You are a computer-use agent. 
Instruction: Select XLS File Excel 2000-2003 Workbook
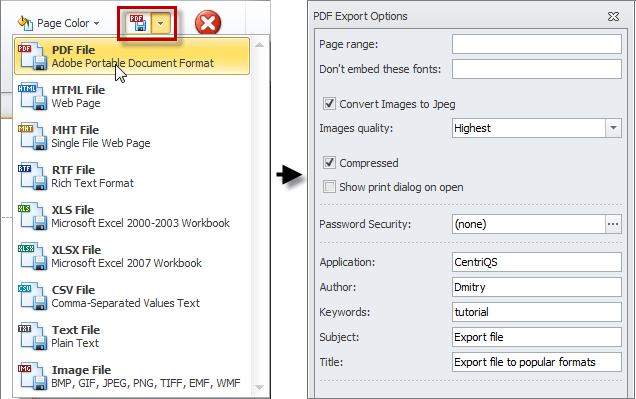click(x=132, y=217)
